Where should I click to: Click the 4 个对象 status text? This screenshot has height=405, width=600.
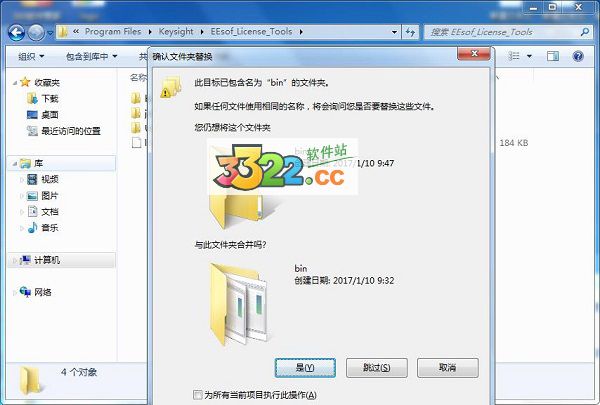79,372
